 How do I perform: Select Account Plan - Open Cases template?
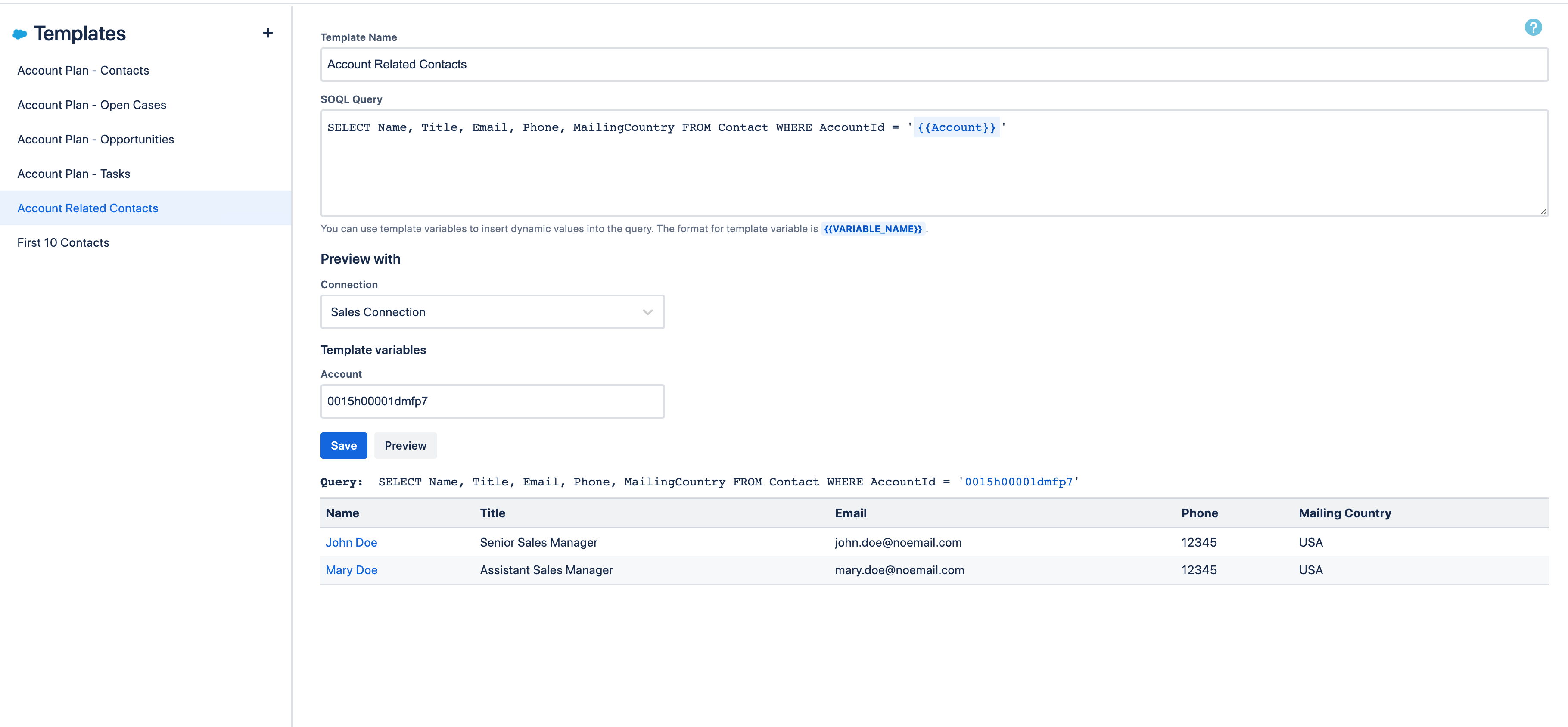(91, 105)
